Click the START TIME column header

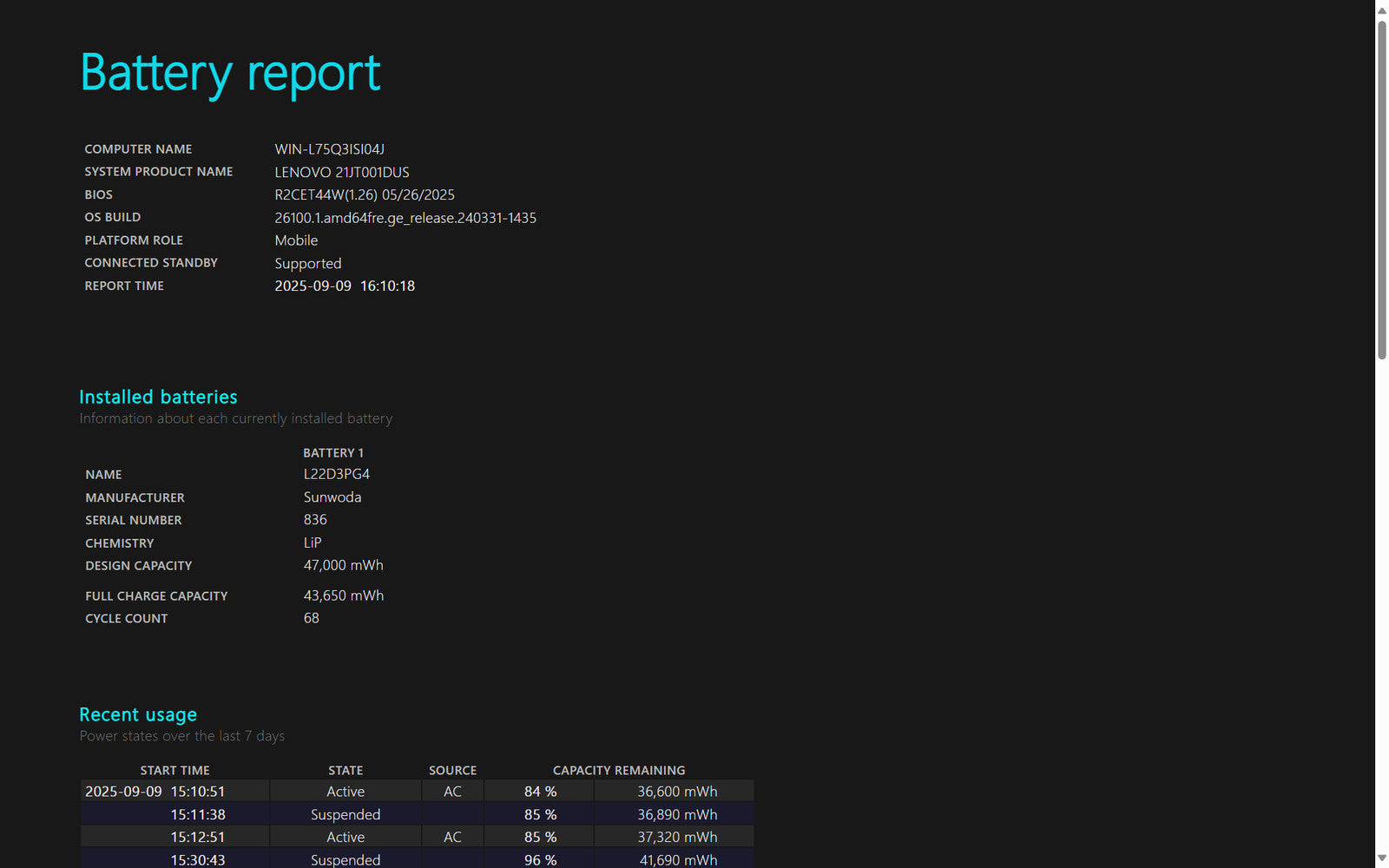click(174, 770)
